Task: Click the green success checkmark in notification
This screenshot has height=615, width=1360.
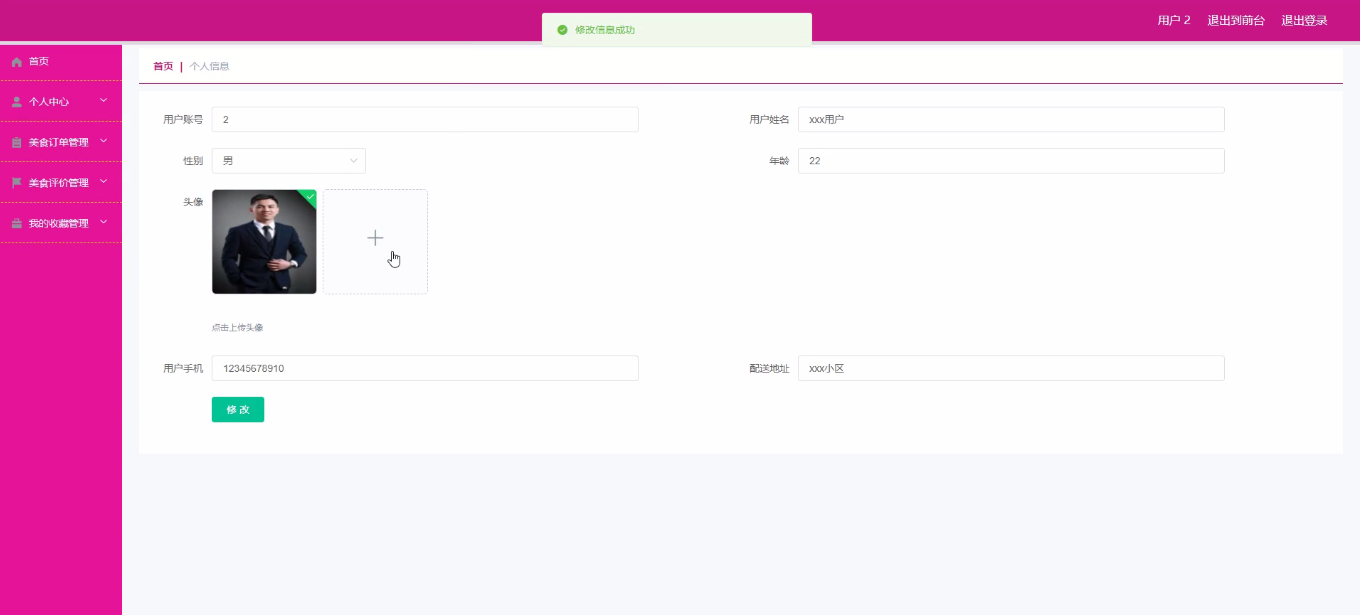Action: tap(562, 30)
